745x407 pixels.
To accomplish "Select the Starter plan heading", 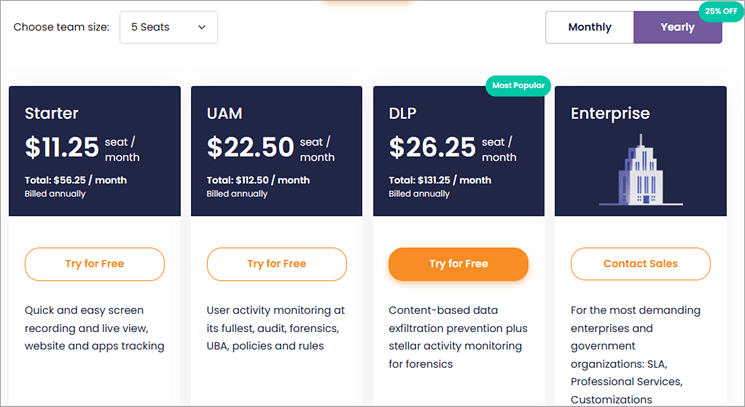I will click(51, 114).
